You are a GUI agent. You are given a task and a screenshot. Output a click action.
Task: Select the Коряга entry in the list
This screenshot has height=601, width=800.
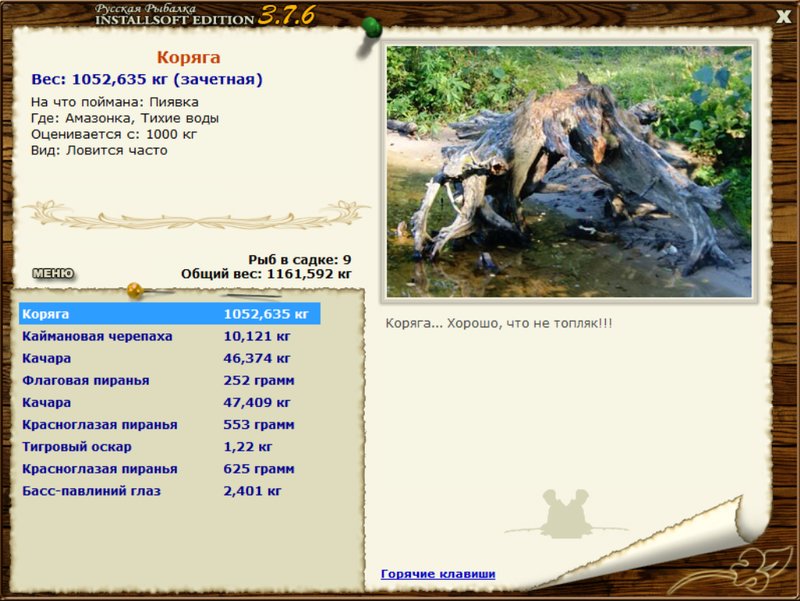point(170,314)
